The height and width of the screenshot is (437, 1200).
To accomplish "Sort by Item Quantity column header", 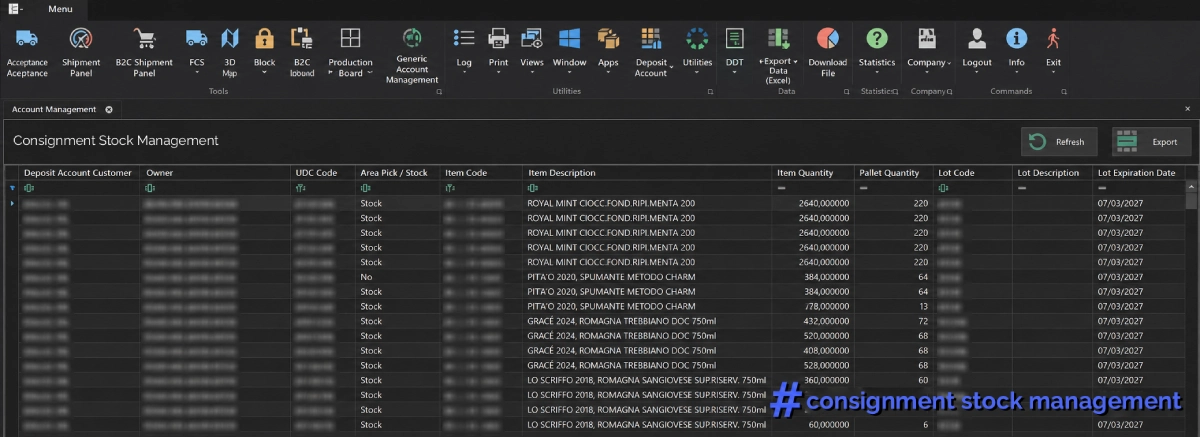I will [814, 173].
